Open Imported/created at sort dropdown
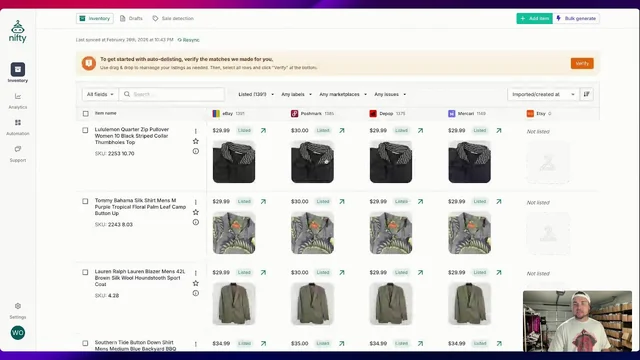This screenshot has height=360, width=640. (x=543, y=94)
